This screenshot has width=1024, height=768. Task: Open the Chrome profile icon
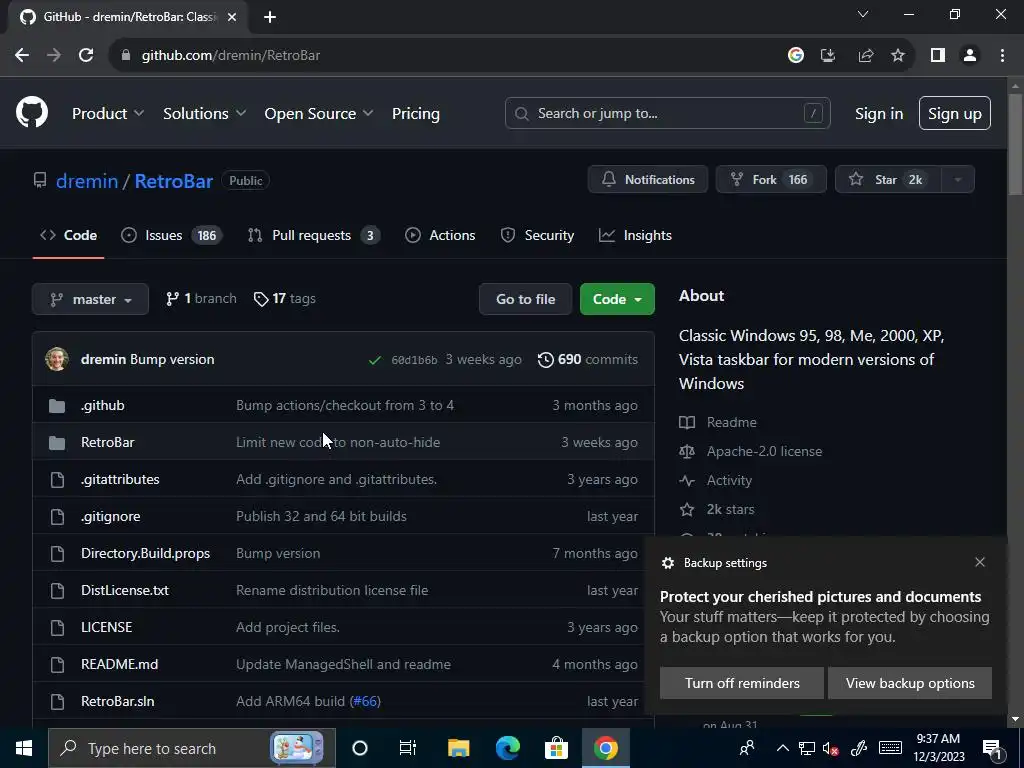(x=970, y=56)
